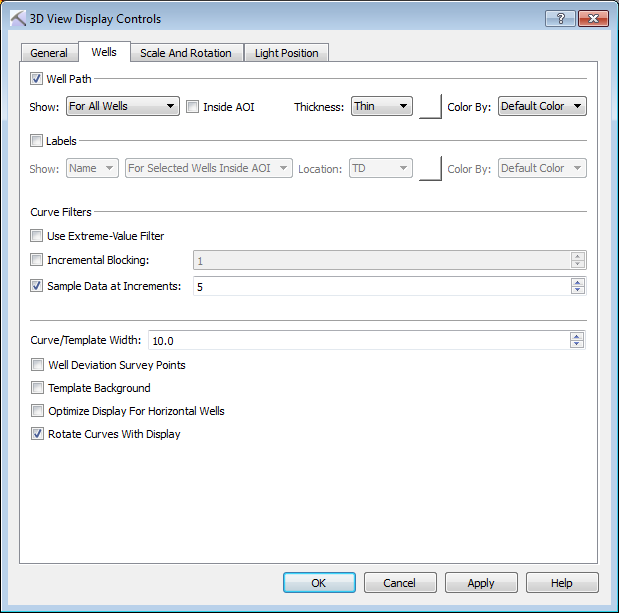Open the Well Path color swatch
619x613 pixels.
click(430, 106)
